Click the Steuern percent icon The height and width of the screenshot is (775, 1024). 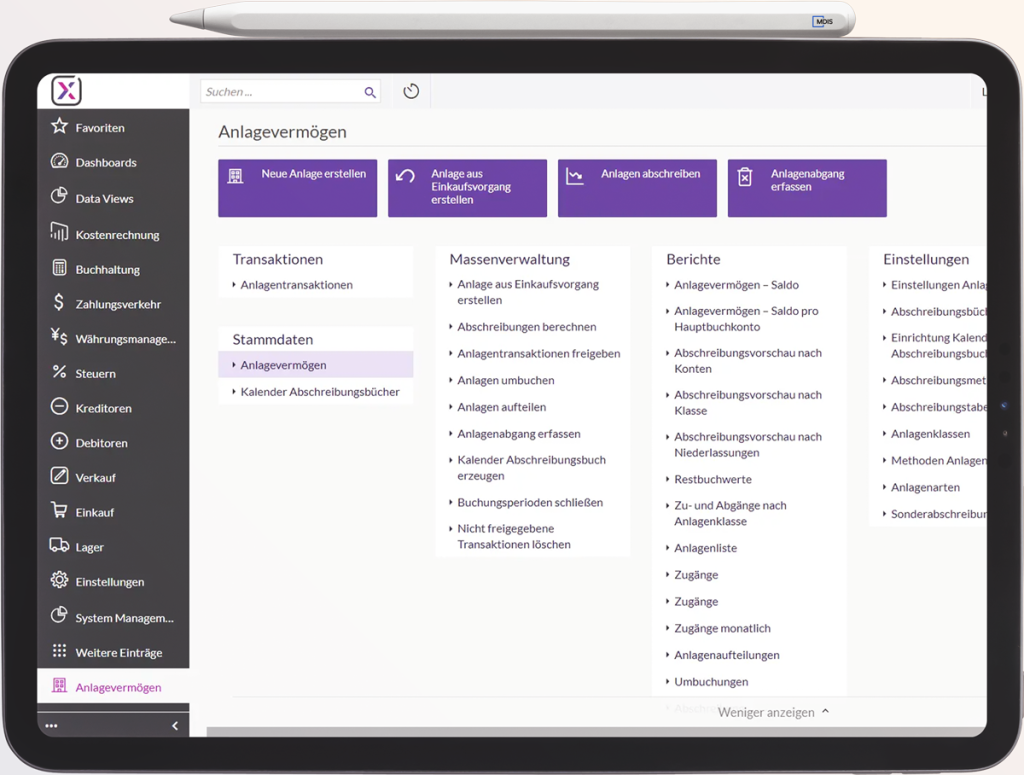(59, 373)
